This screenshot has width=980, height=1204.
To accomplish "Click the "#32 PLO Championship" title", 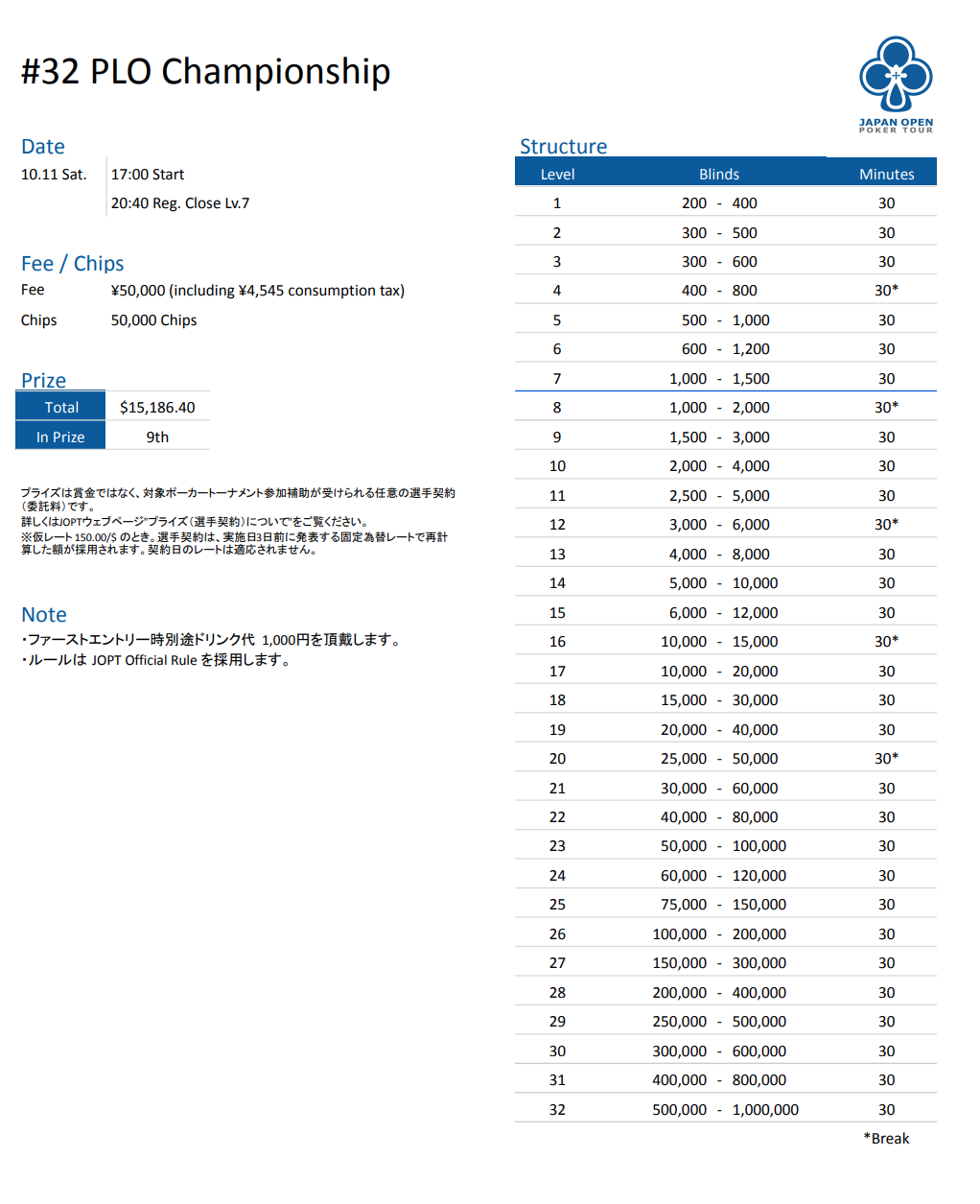I will coord(205,72).
